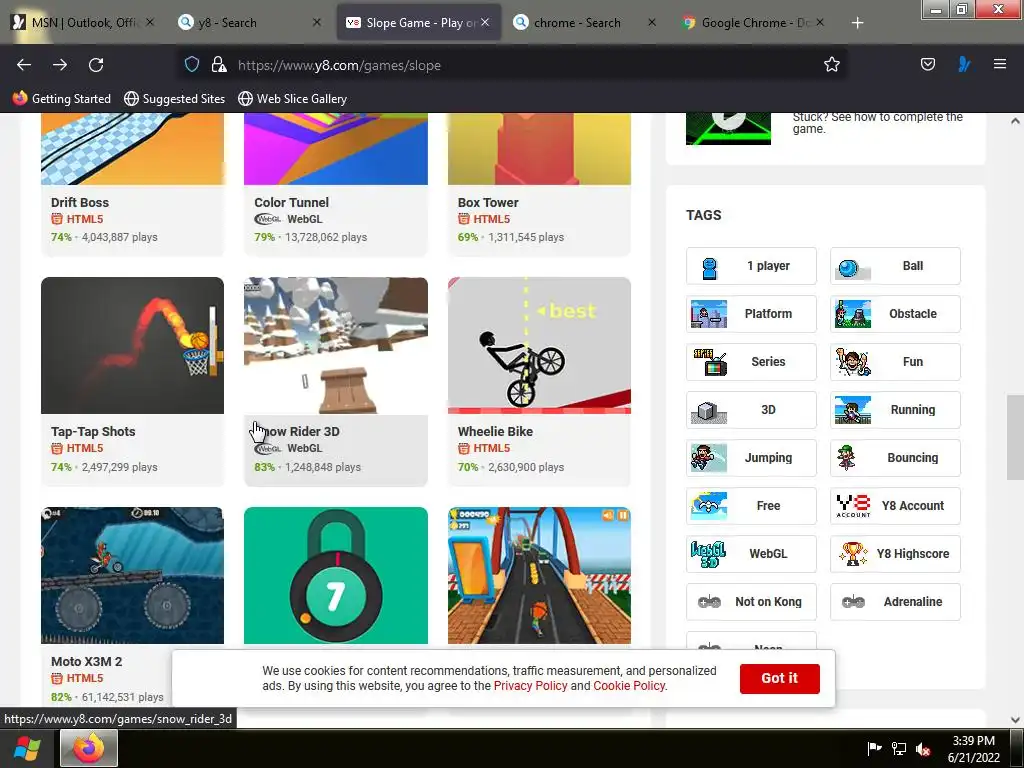This screenshot has width=1024, height=768.
Task: Switch to the chrome - Search tab
Action: (585, 22)
